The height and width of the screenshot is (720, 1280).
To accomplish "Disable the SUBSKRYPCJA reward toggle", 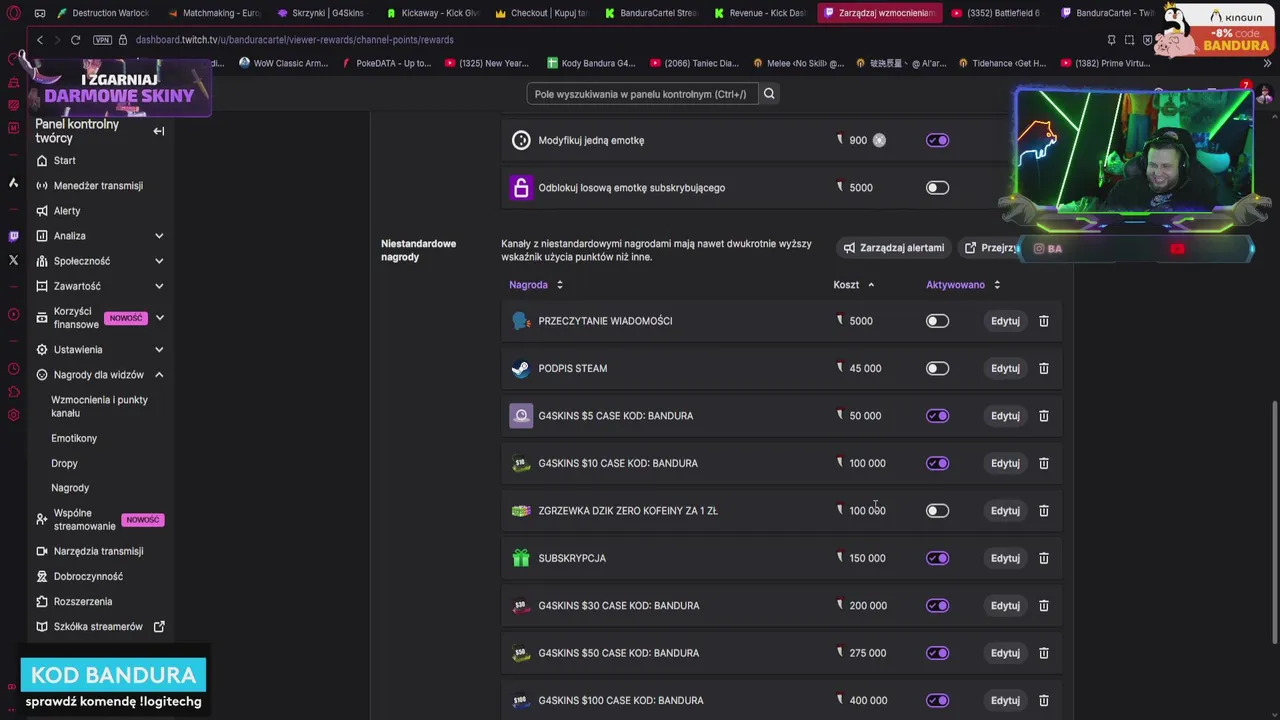I will (937, 558).
